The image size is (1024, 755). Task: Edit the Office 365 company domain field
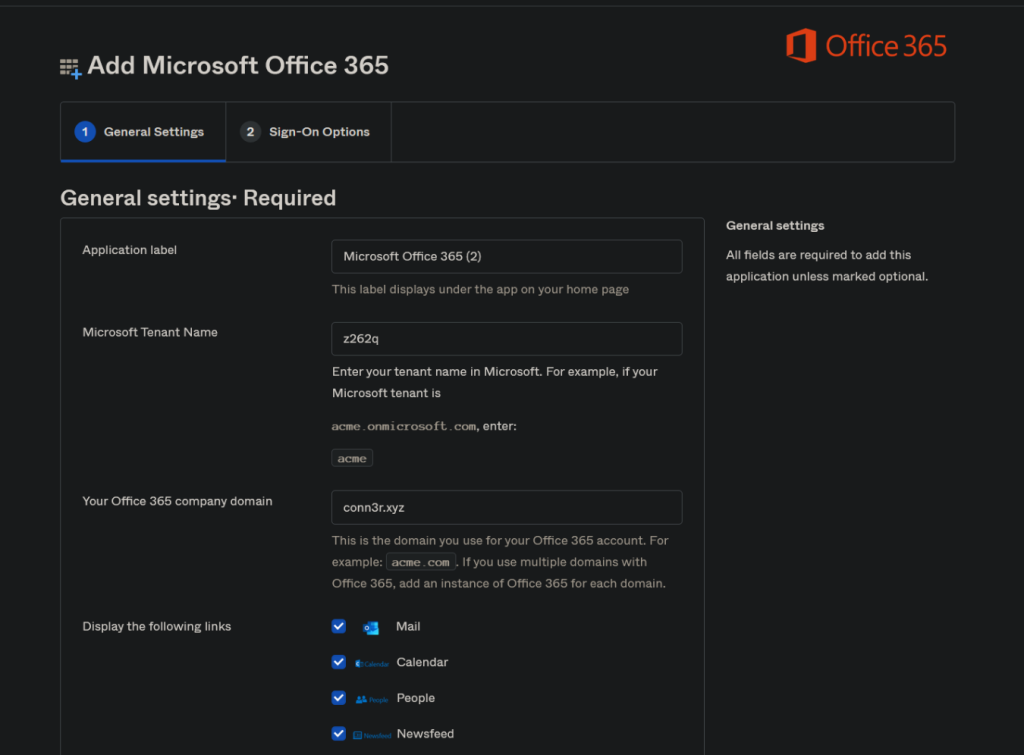click(x=506, y=508)
